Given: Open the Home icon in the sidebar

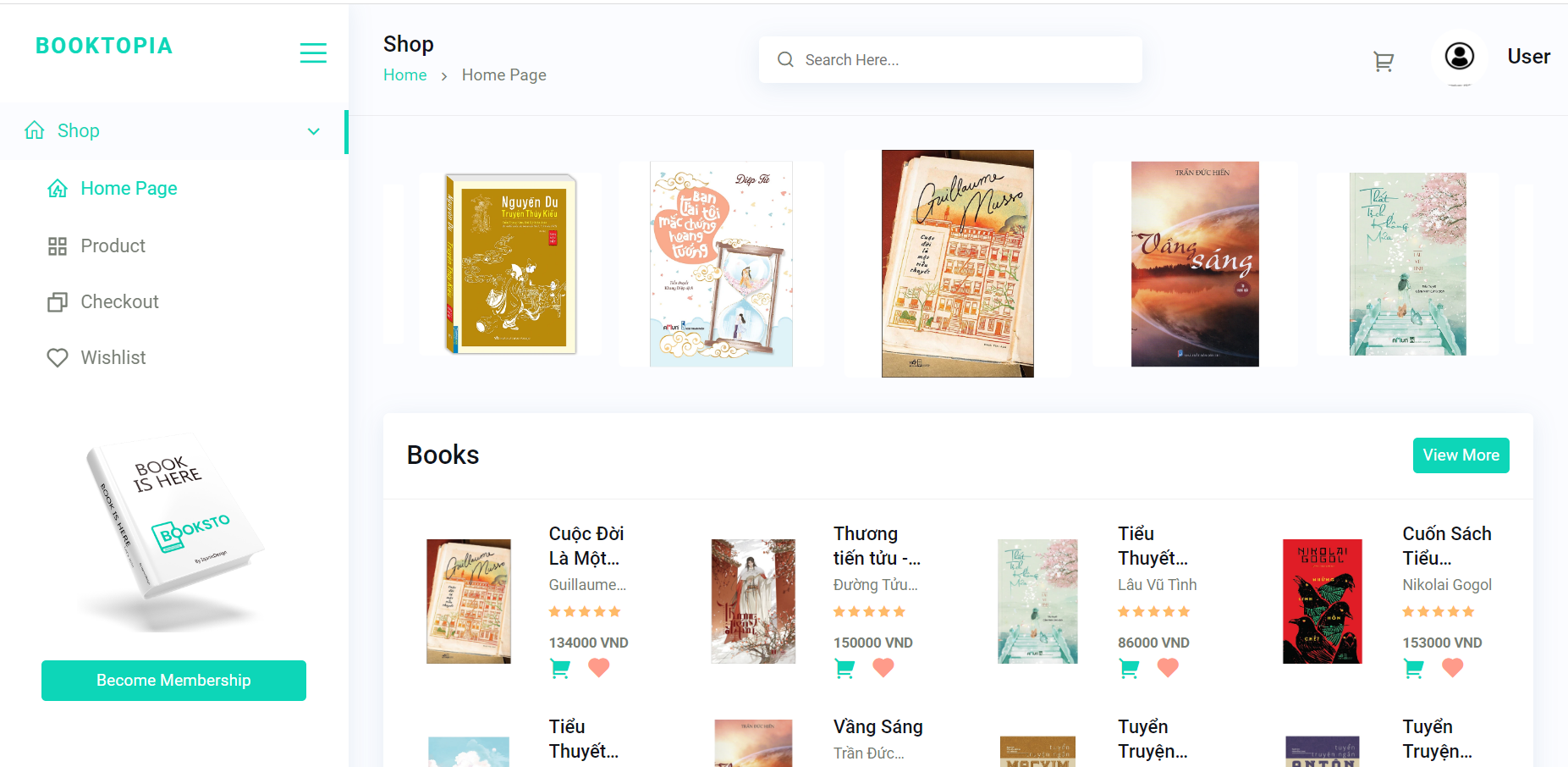Looking at the screenshot, I should click(x=35, y=130).
